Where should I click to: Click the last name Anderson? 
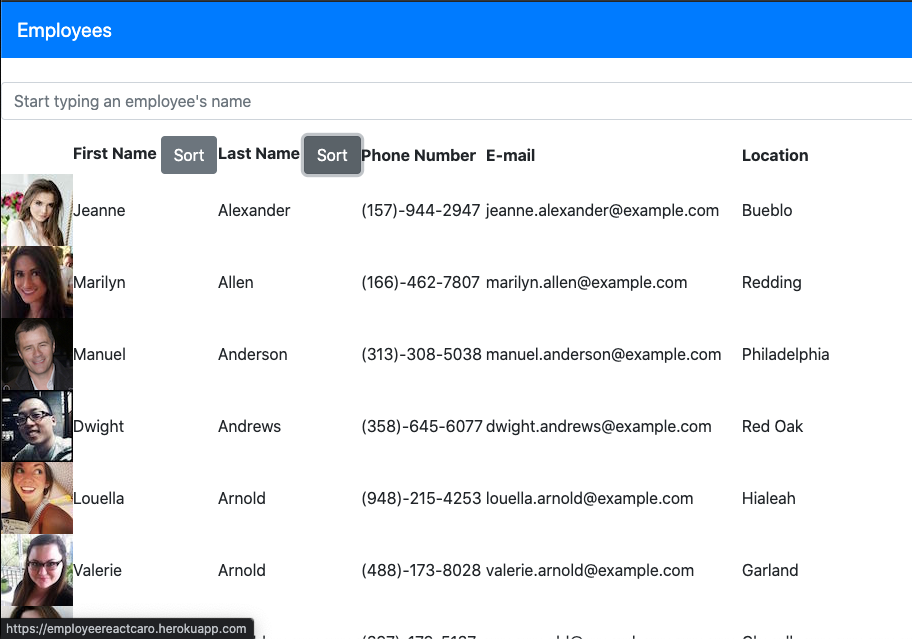pyautogui.click(x=252, y=355)
